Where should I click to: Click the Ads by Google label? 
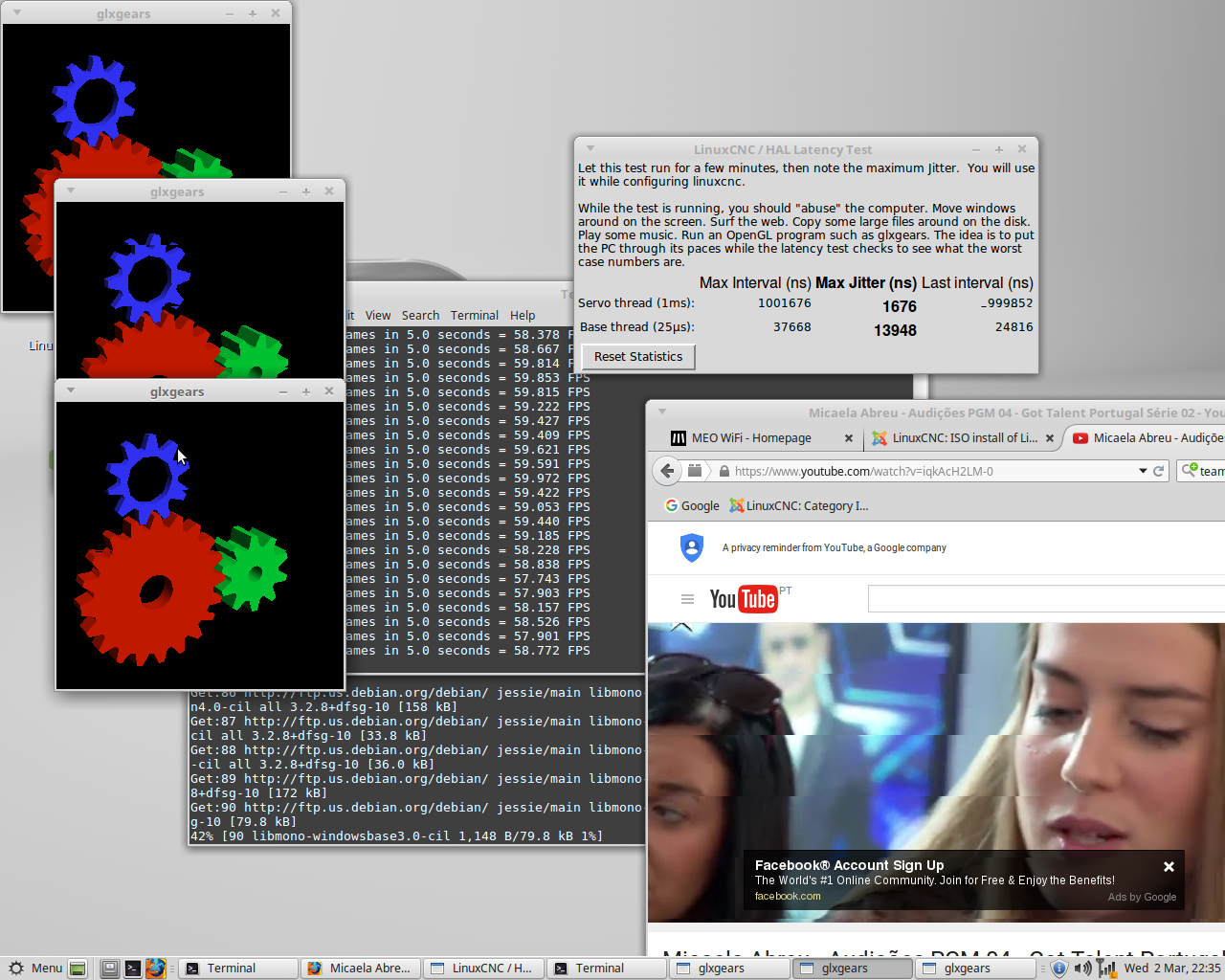(x=1142, y=898)
